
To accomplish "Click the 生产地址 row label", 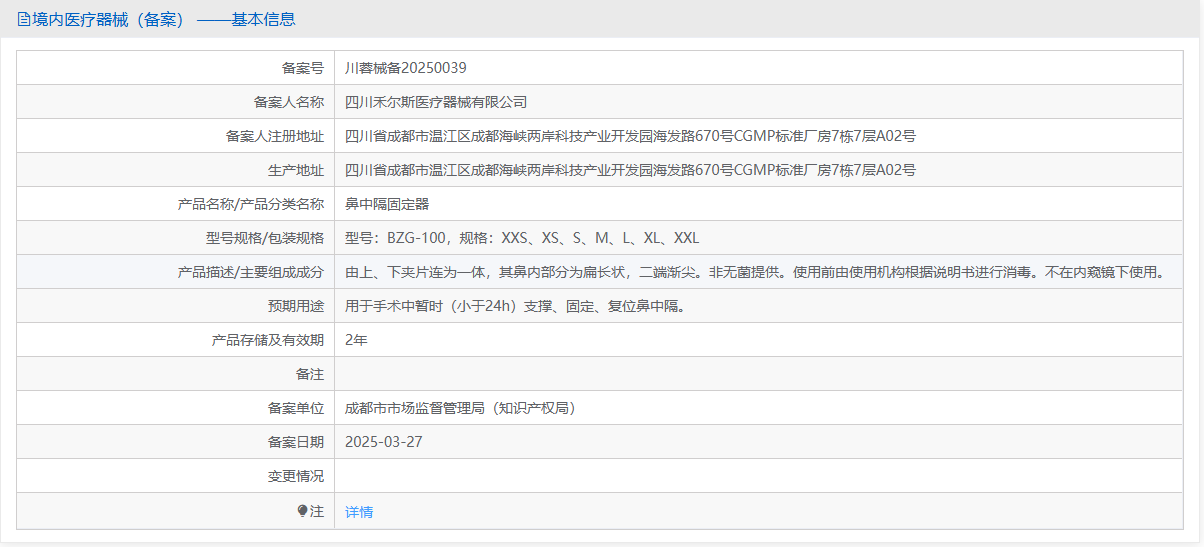I will (x=296, y=170).
